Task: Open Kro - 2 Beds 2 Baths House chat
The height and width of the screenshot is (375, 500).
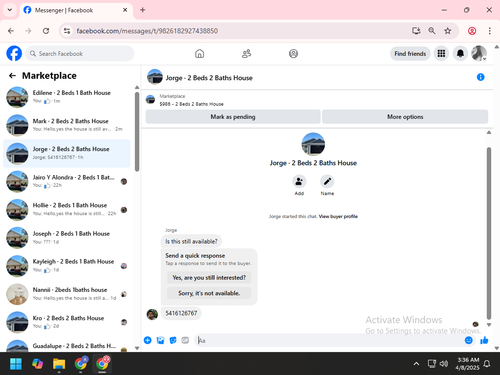Action: (67, 322)
